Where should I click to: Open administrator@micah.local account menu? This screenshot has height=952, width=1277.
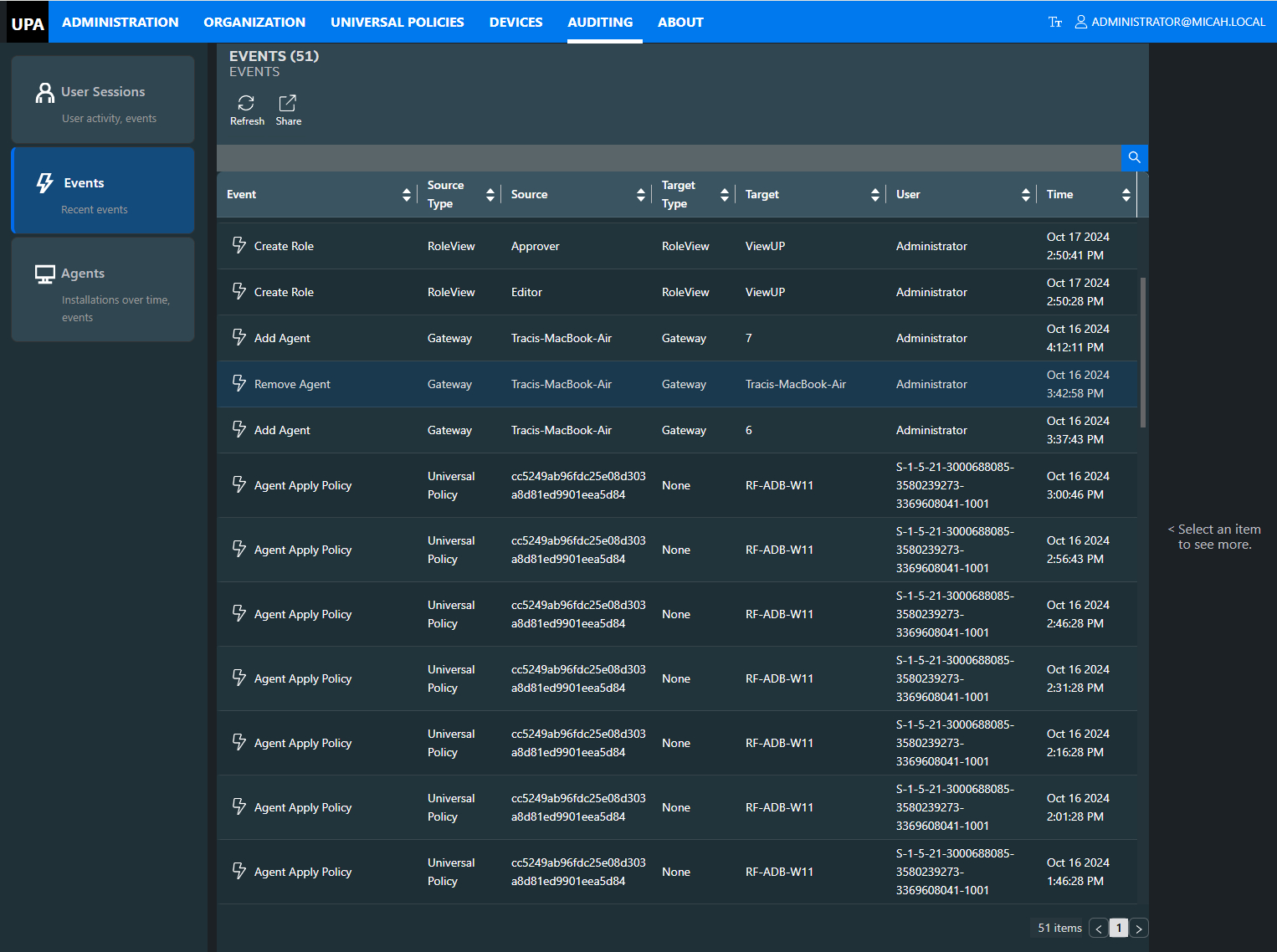[x=1170, y=23]
